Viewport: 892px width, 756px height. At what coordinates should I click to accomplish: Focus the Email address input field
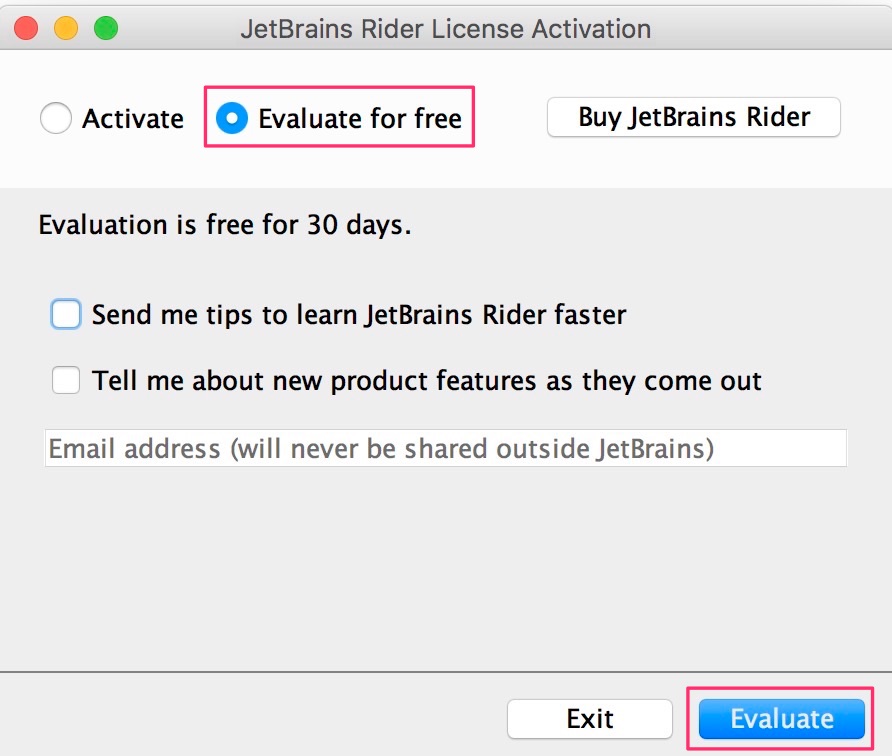(445, 448)
